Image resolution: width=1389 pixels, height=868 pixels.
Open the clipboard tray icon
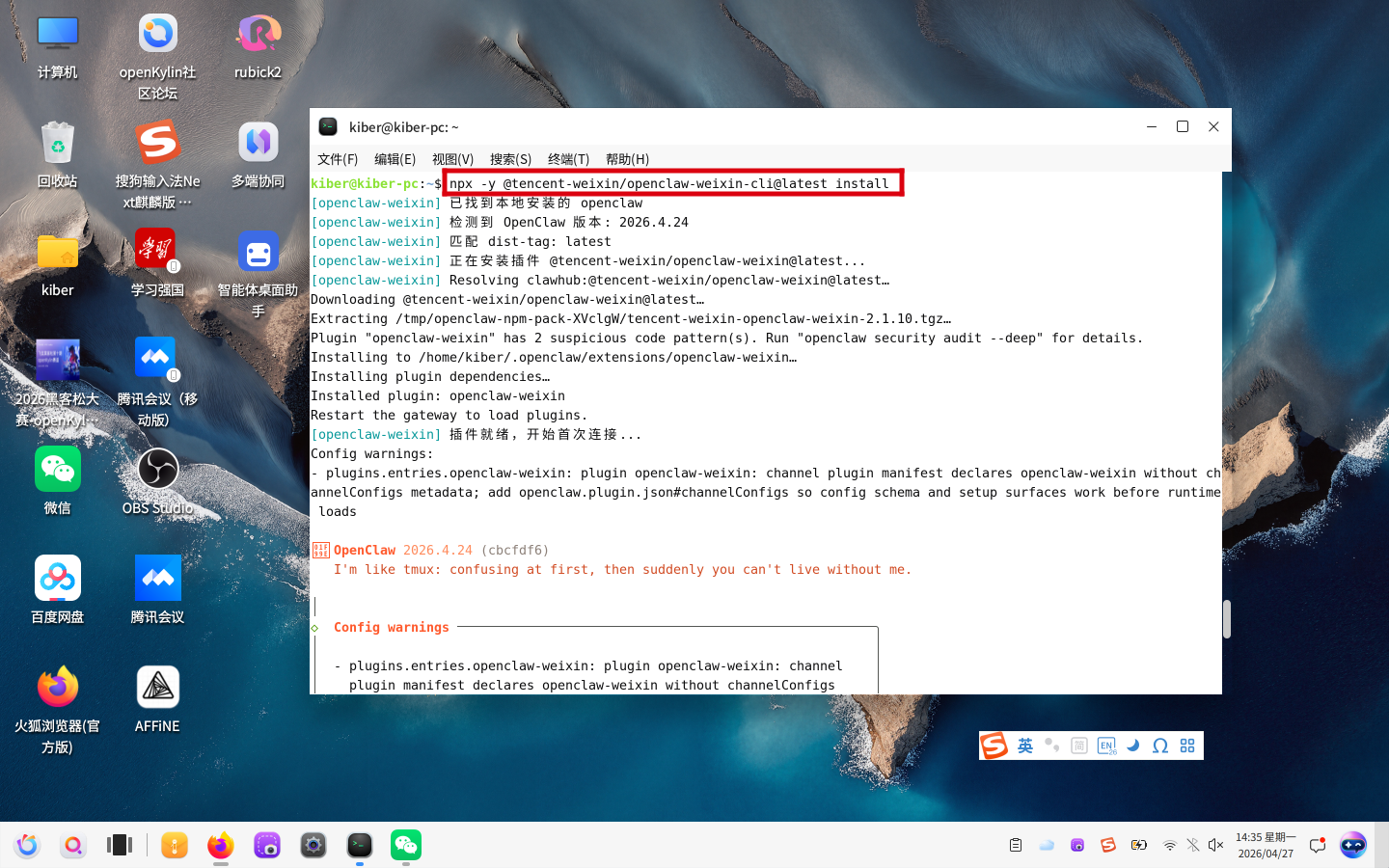(1016, 846)
